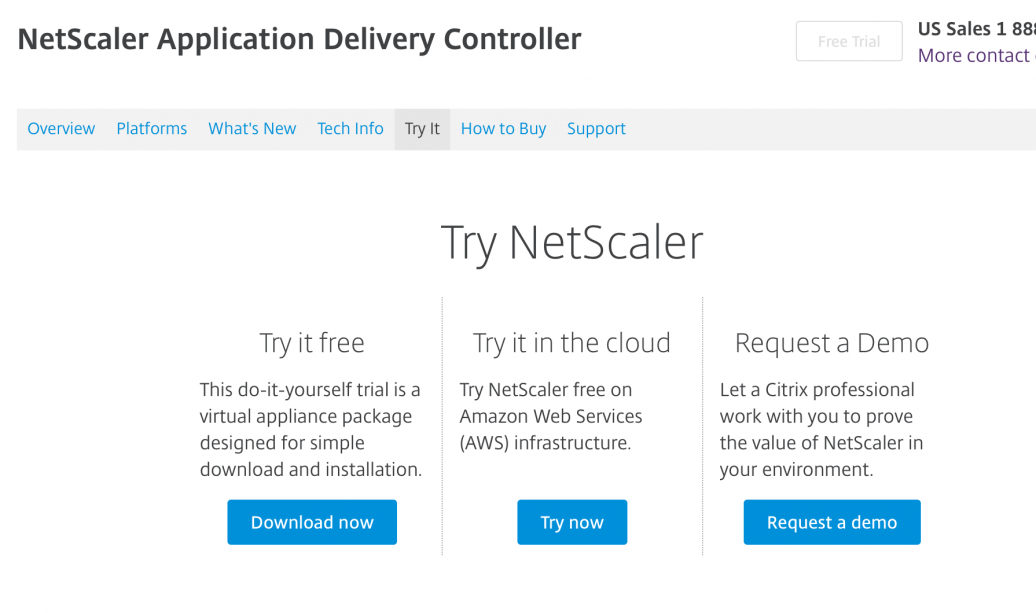Screen dimensions: 1036x613
Task: Click the do-it-yourself trial description paragraph
Action: coord(311,430)
